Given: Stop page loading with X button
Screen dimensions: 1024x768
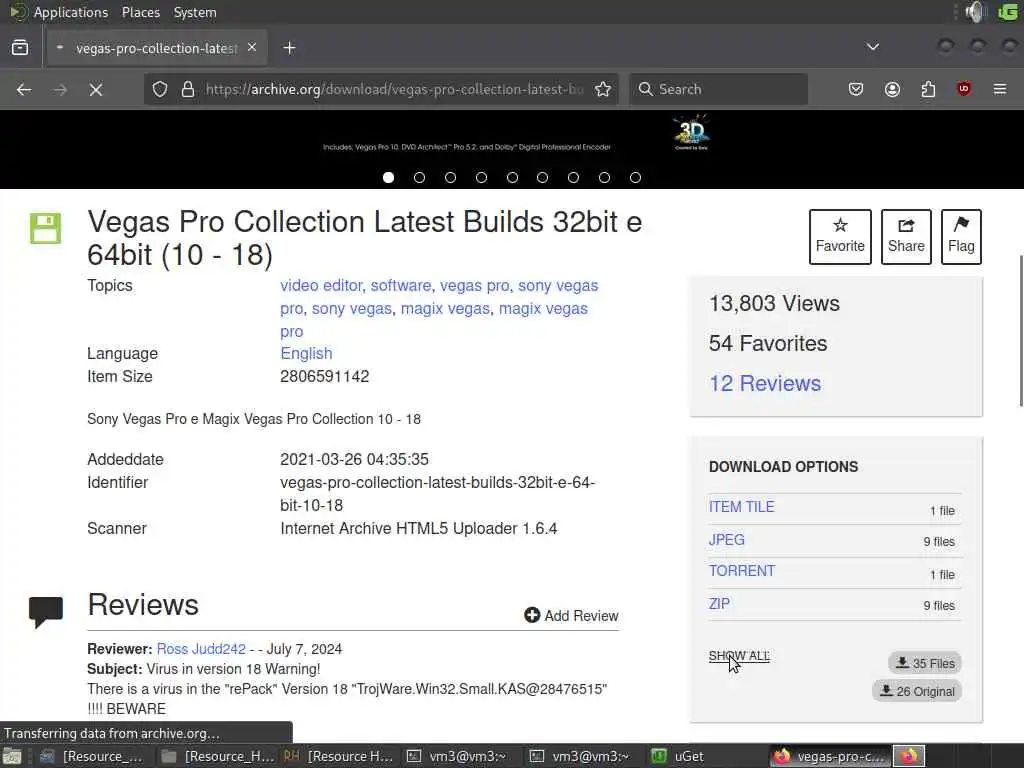Looking at the screenshot, I should click(x=96, y=89).
